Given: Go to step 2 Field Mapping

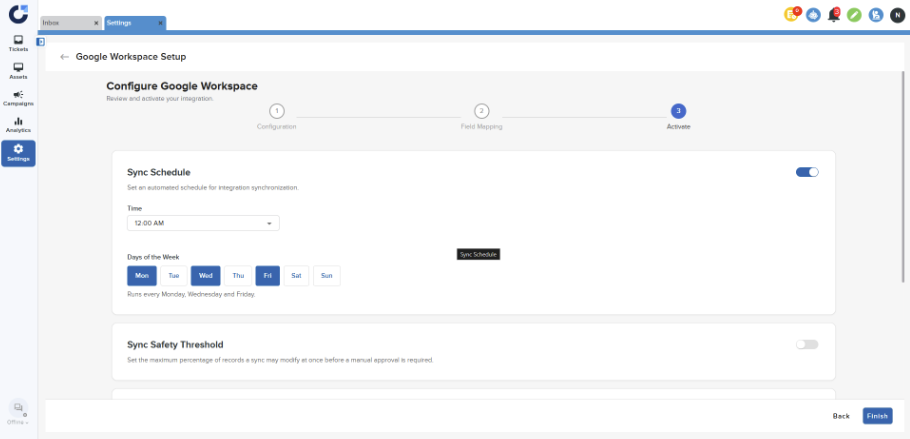Looking at the screenshot, I should 481,111.
